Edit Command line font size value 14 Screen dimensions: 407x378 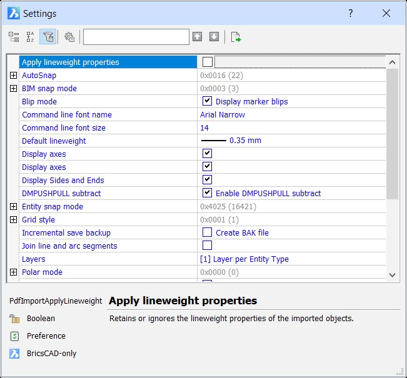coord(292,128)
